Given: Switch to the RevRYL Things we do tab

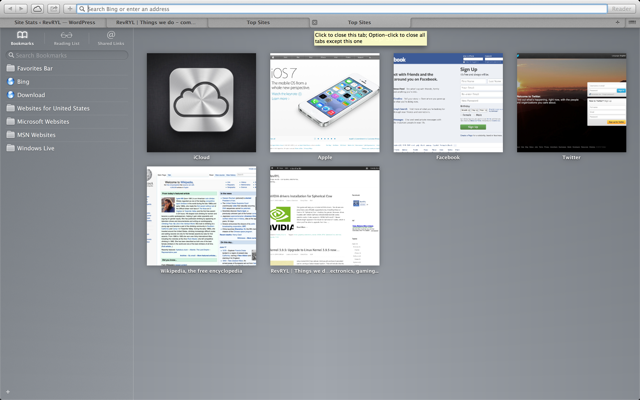Looking at the screenshot, I should click(157, 22).
